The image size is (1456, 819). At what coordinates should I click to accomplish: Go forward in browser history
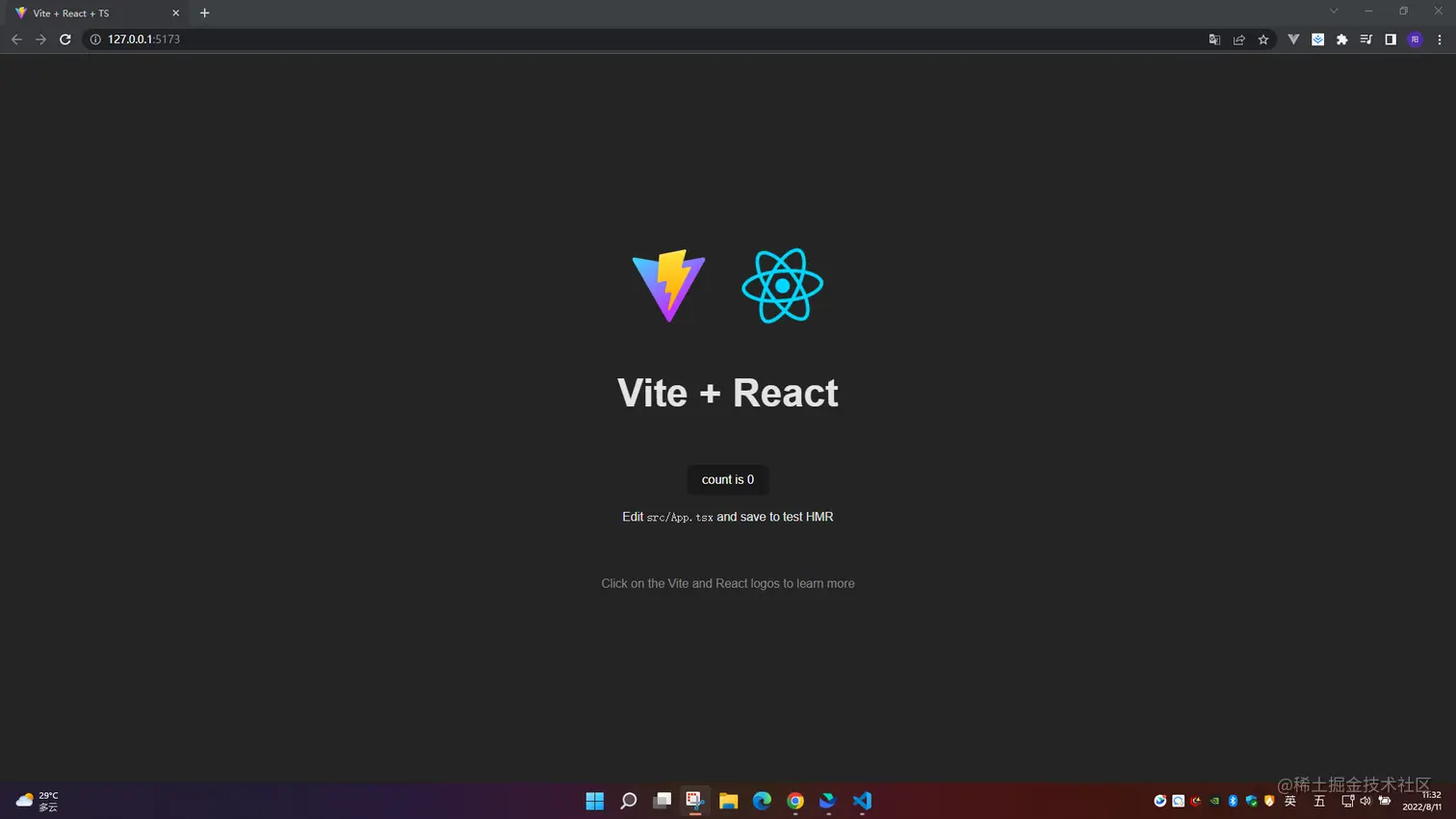pos(40,39)
